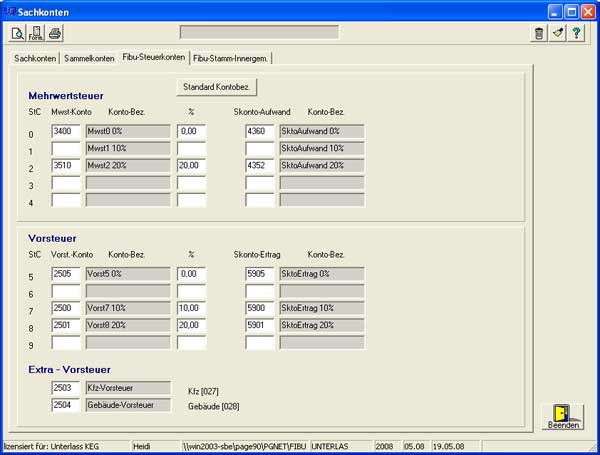Click the Kfz [027] label
Image resolution: width=600 pixels, height=455 pixels.
coord(203,391)
